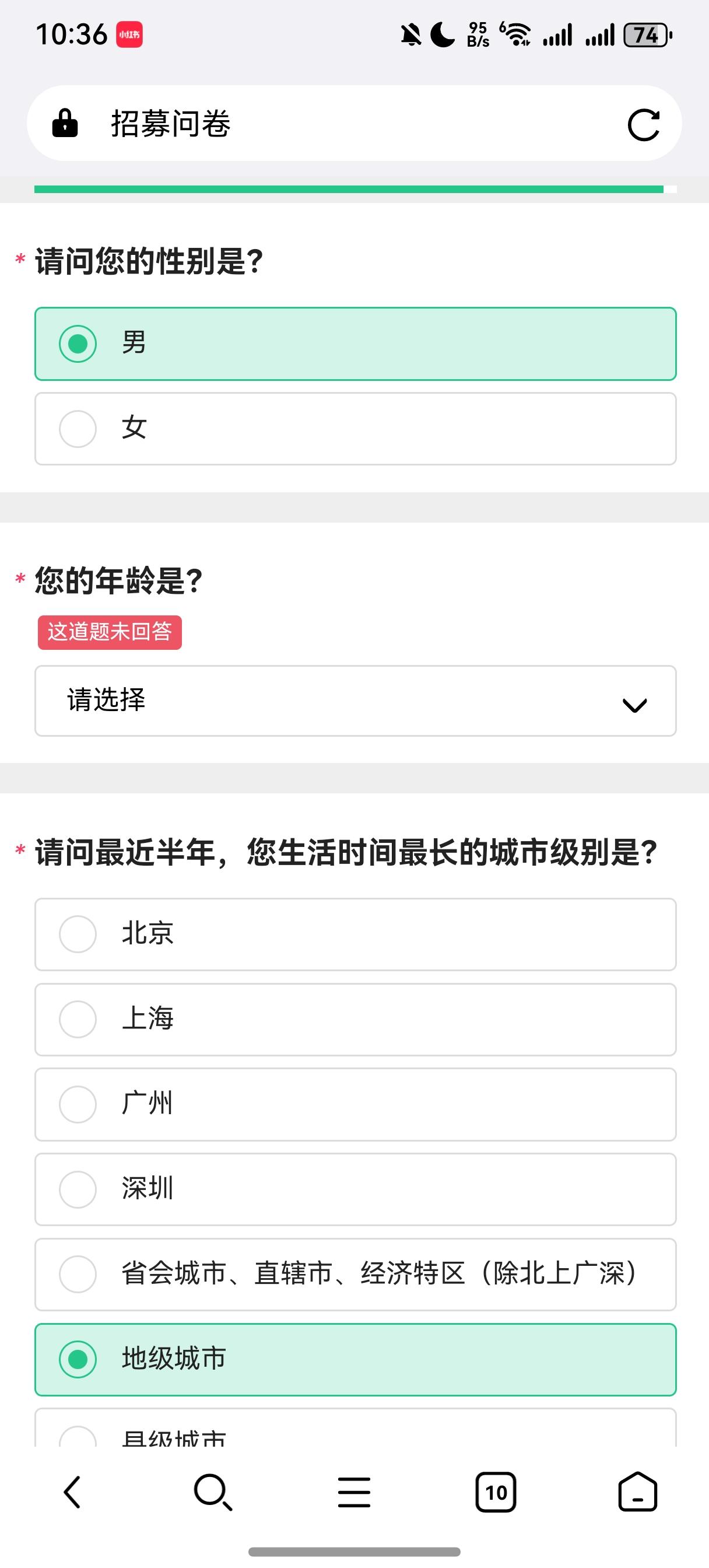Click the green survey progress bar

pos(348,190)
